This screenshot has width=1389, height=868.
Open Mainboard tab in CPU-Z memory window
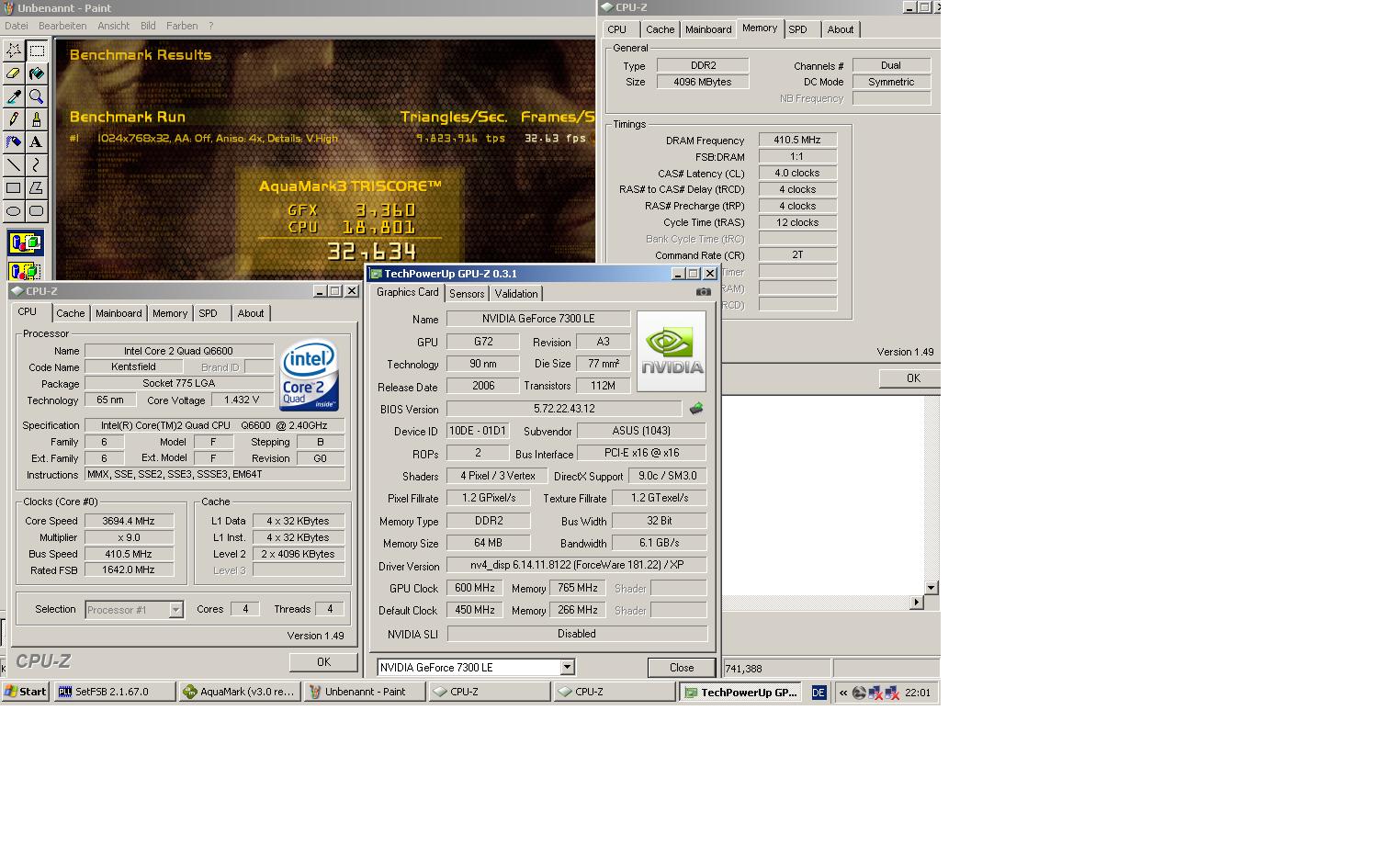[709, 29]
